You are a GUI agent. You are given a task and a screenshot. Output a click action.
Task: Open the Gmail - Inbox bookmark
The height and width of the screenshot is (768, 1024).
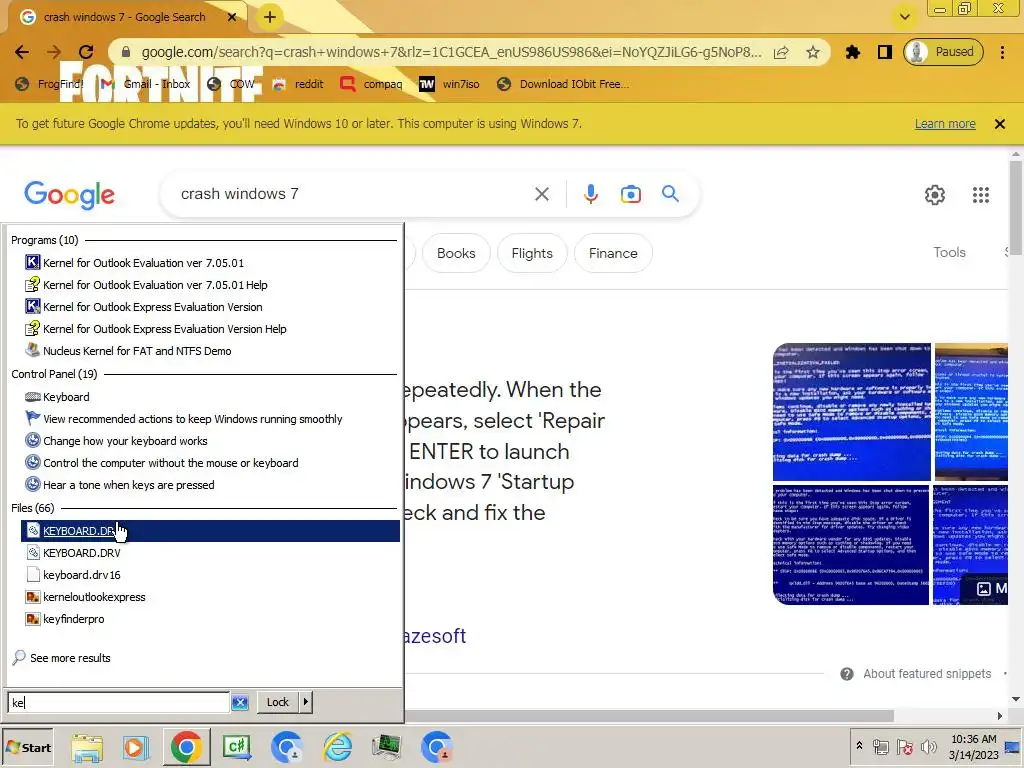pyautogui.click(x=145, y=84)
